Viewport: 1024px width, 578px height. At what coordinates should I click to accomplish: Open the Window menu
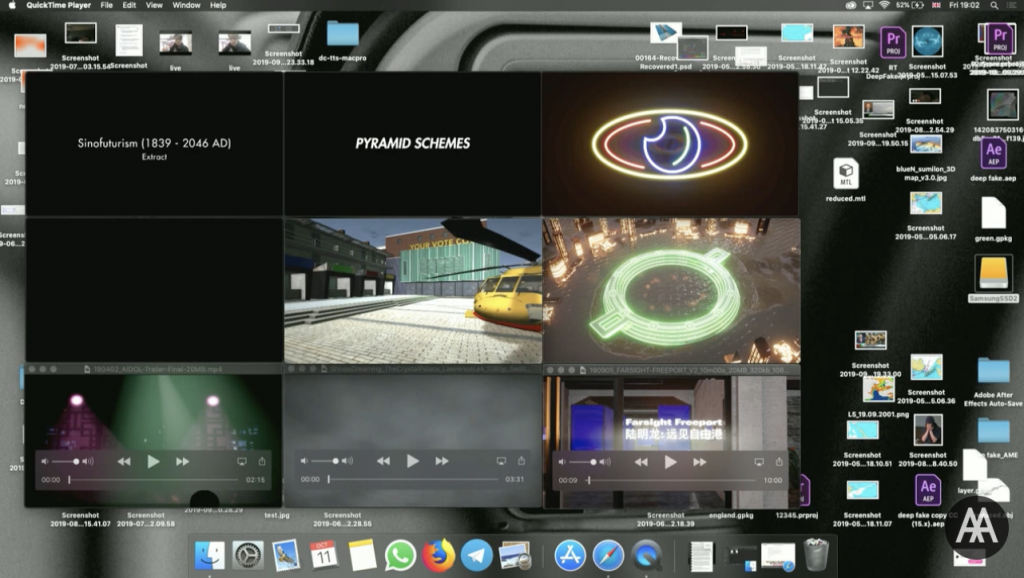point(186,5)
